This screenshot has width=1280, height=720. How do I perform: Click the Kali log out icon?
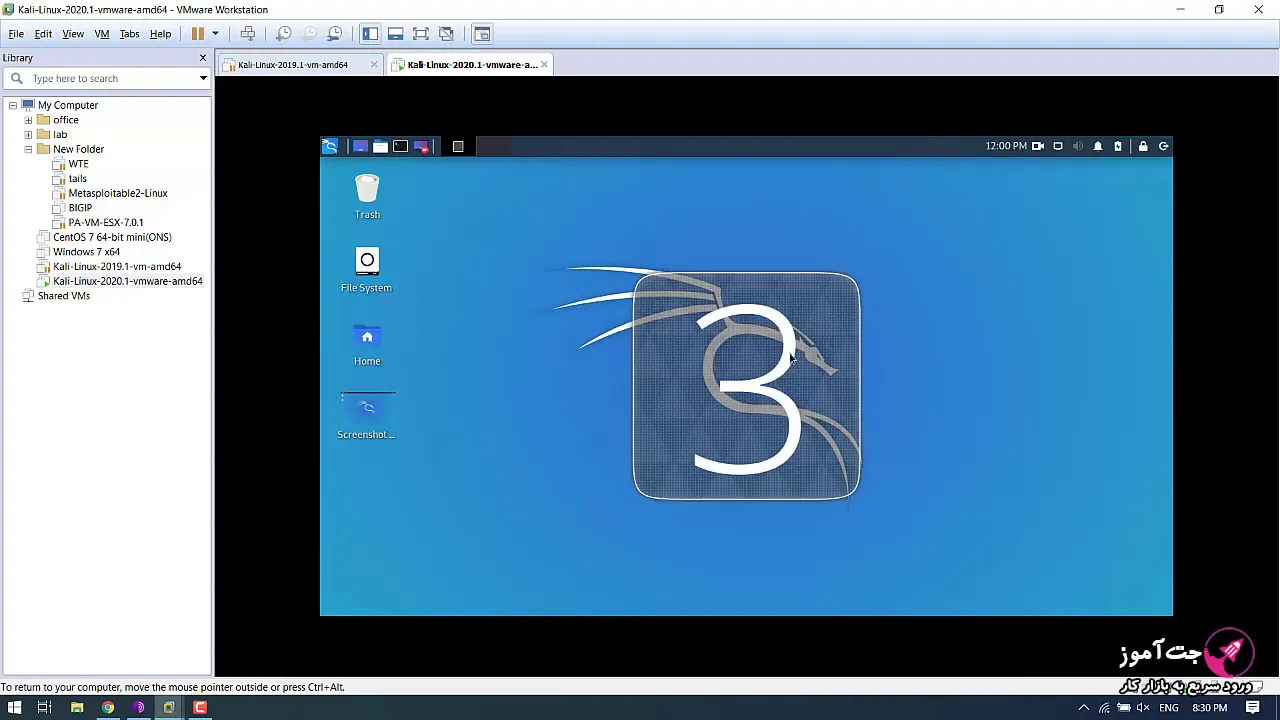[1163, 146]
